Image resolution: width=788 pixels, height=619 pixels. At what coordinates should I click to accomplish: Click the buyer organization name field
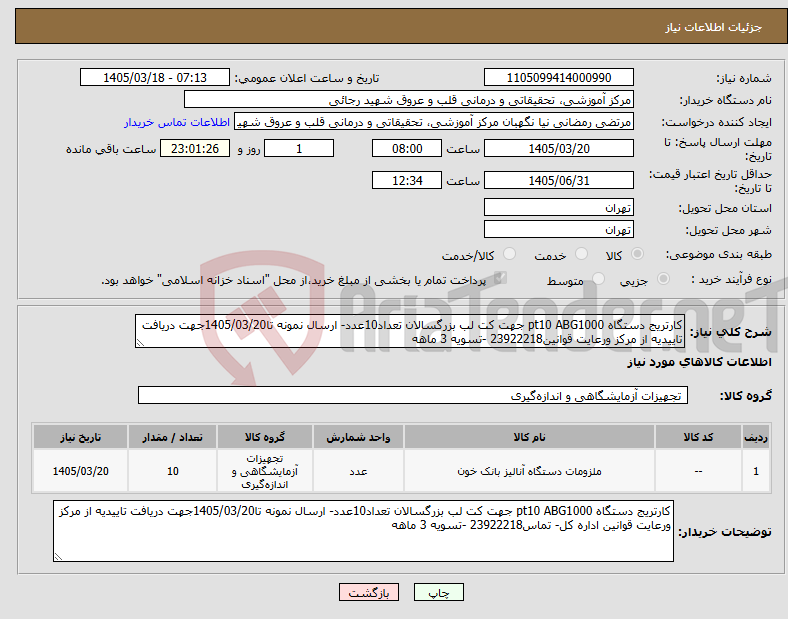pos(409,99)
